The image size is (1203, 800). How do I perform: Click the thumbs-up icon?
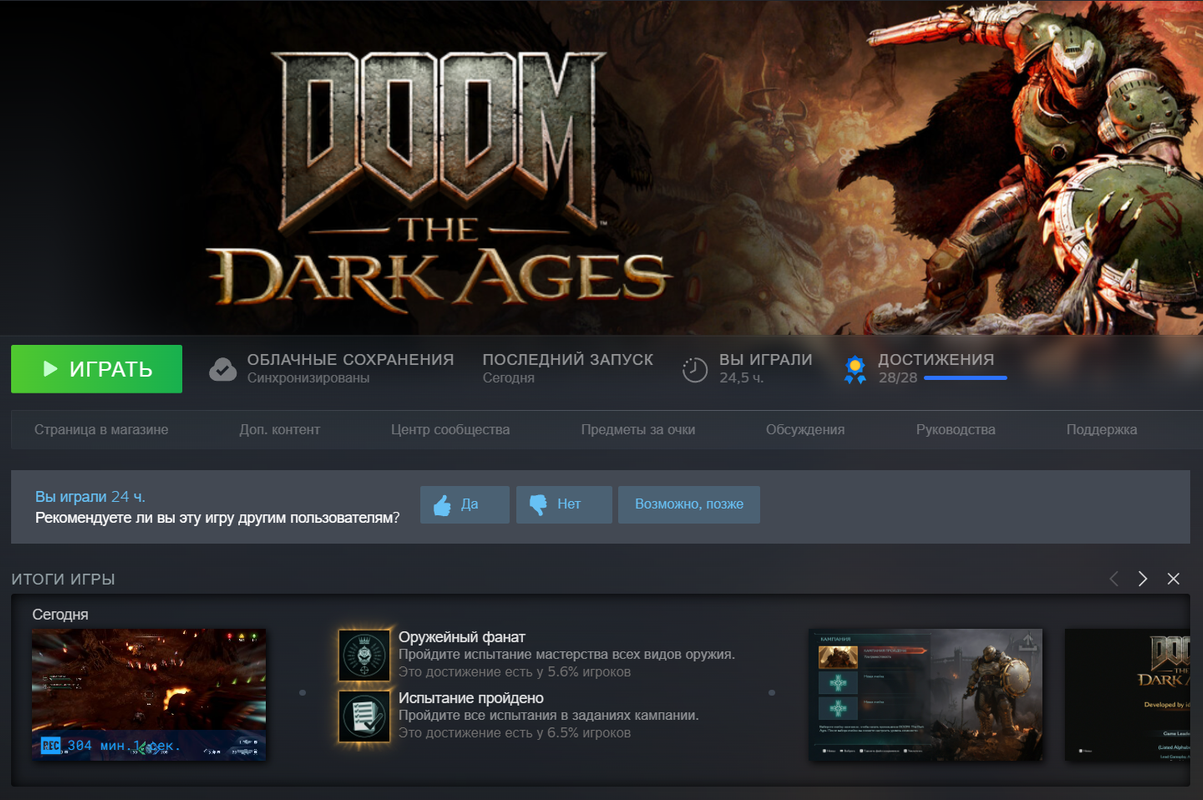coord(442,505)
